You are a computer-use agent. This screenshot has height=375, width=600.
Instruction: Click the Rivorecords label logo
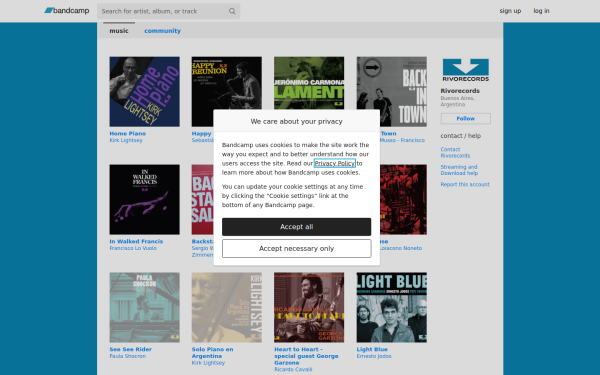[x=465, y=70]
